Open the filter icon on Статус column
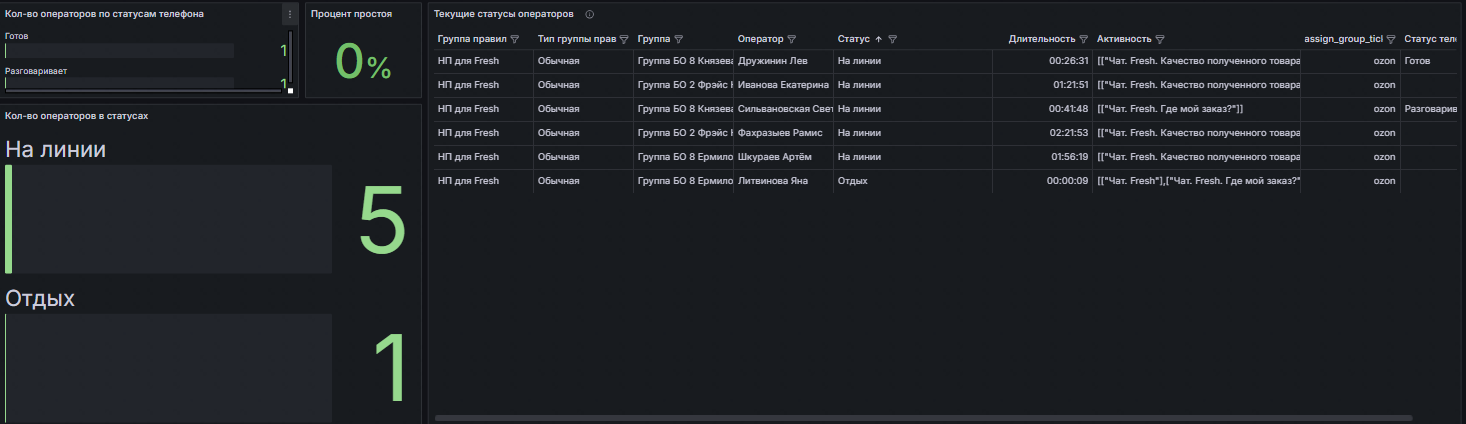 pos(893,39)
